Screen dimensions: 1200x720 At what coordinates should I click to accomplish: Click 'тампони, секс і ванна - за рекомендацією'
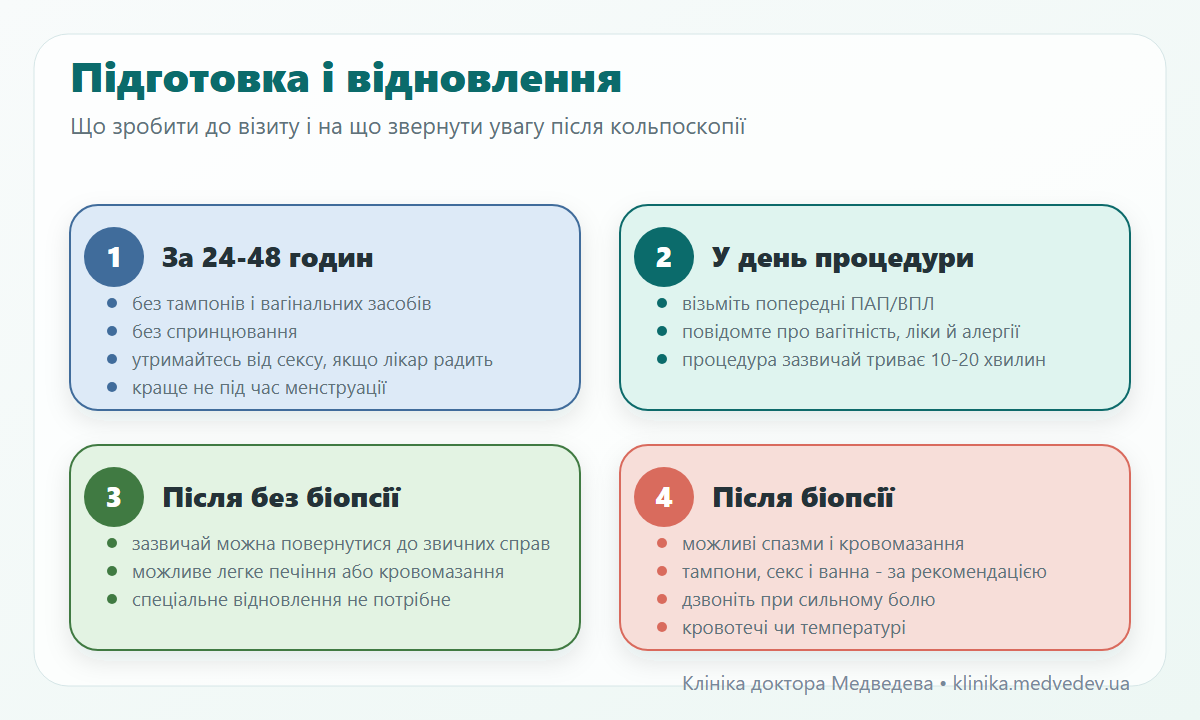pos(864,572)
